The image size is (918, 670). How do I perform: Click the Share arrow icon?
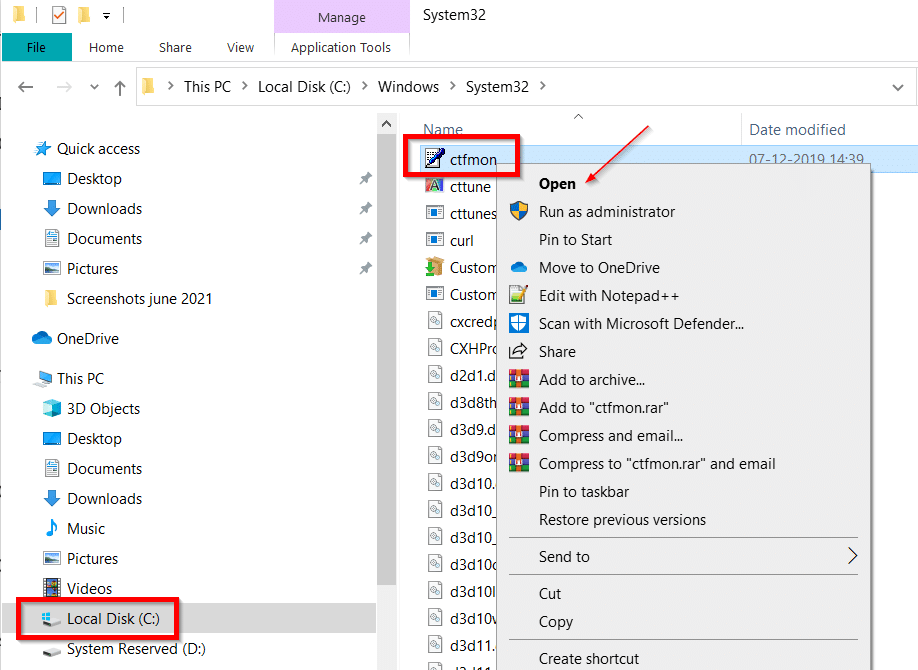(519, 350)
